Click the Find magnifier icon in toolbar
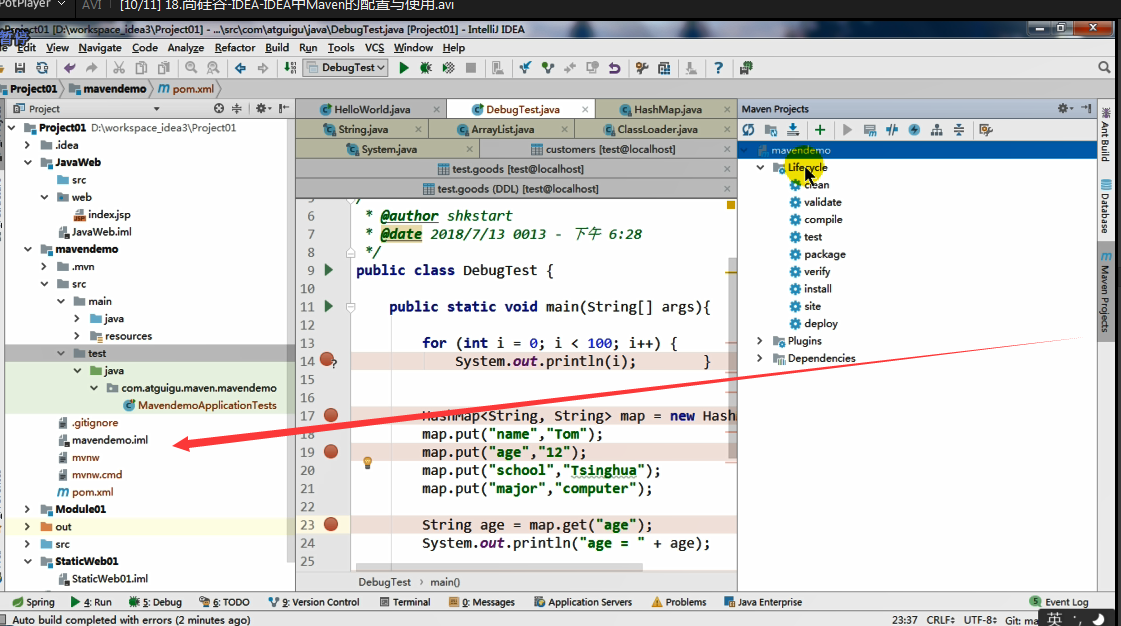 click(191, 68)
